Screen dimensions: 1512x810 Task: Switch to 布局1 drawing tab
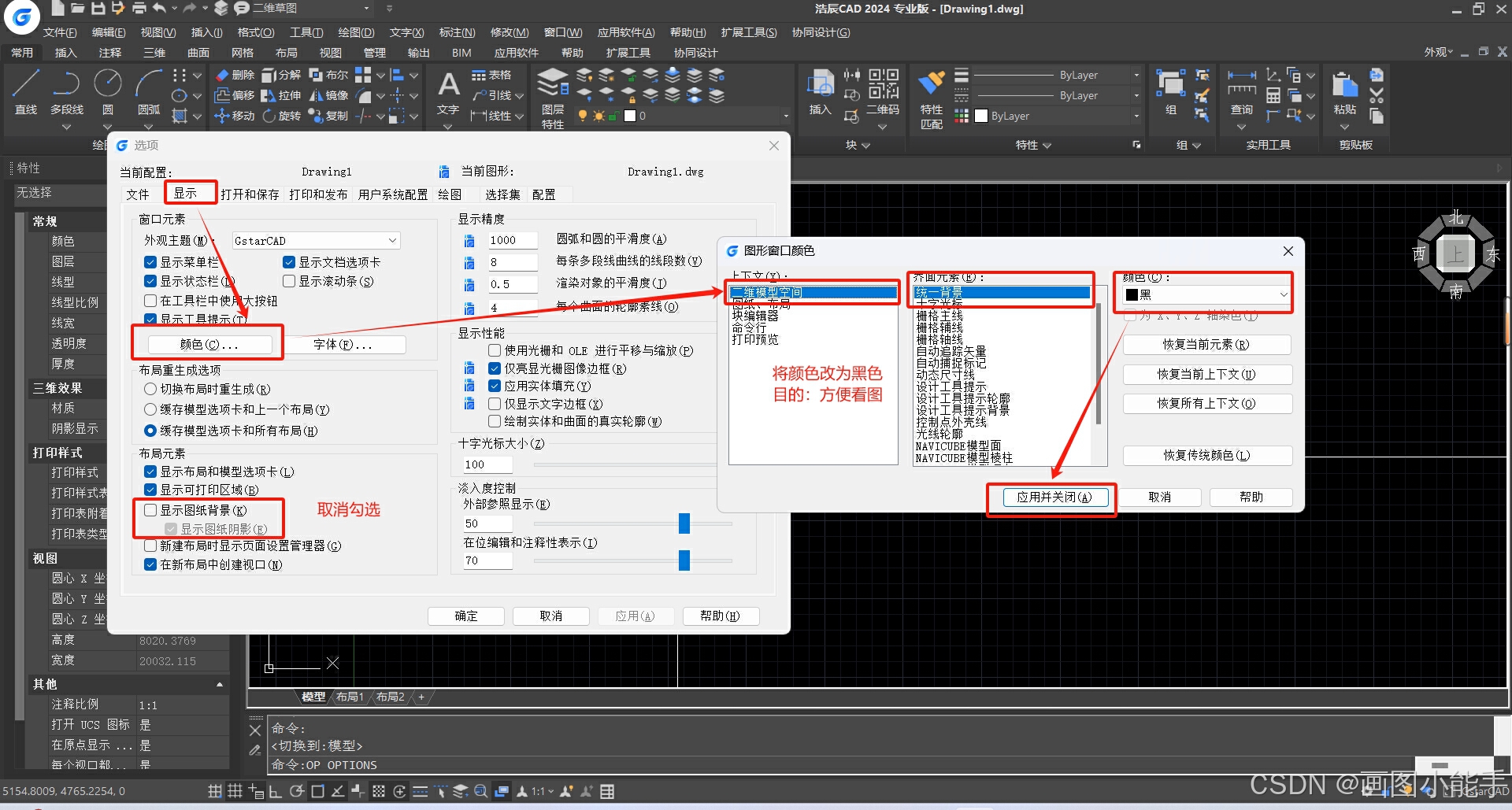pos(350,697)
